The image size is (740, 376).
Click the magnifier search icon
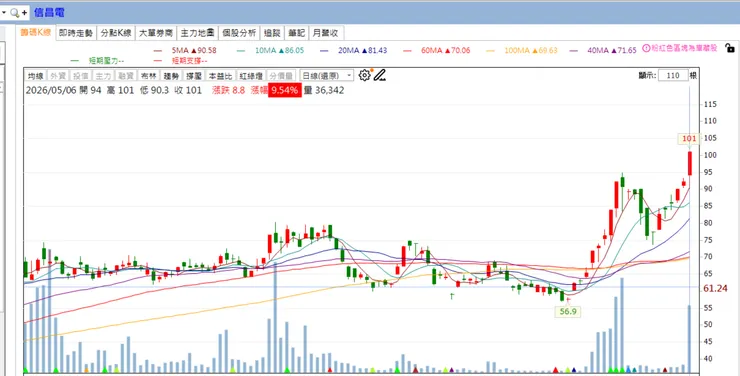(x=15, y=13)
